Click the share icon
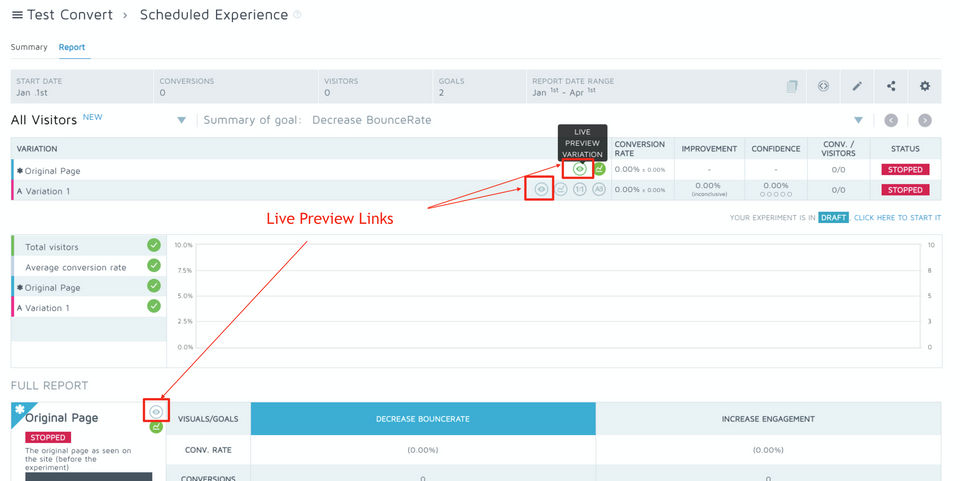This screenshot has width=960, height=481. tap(891, 86)
